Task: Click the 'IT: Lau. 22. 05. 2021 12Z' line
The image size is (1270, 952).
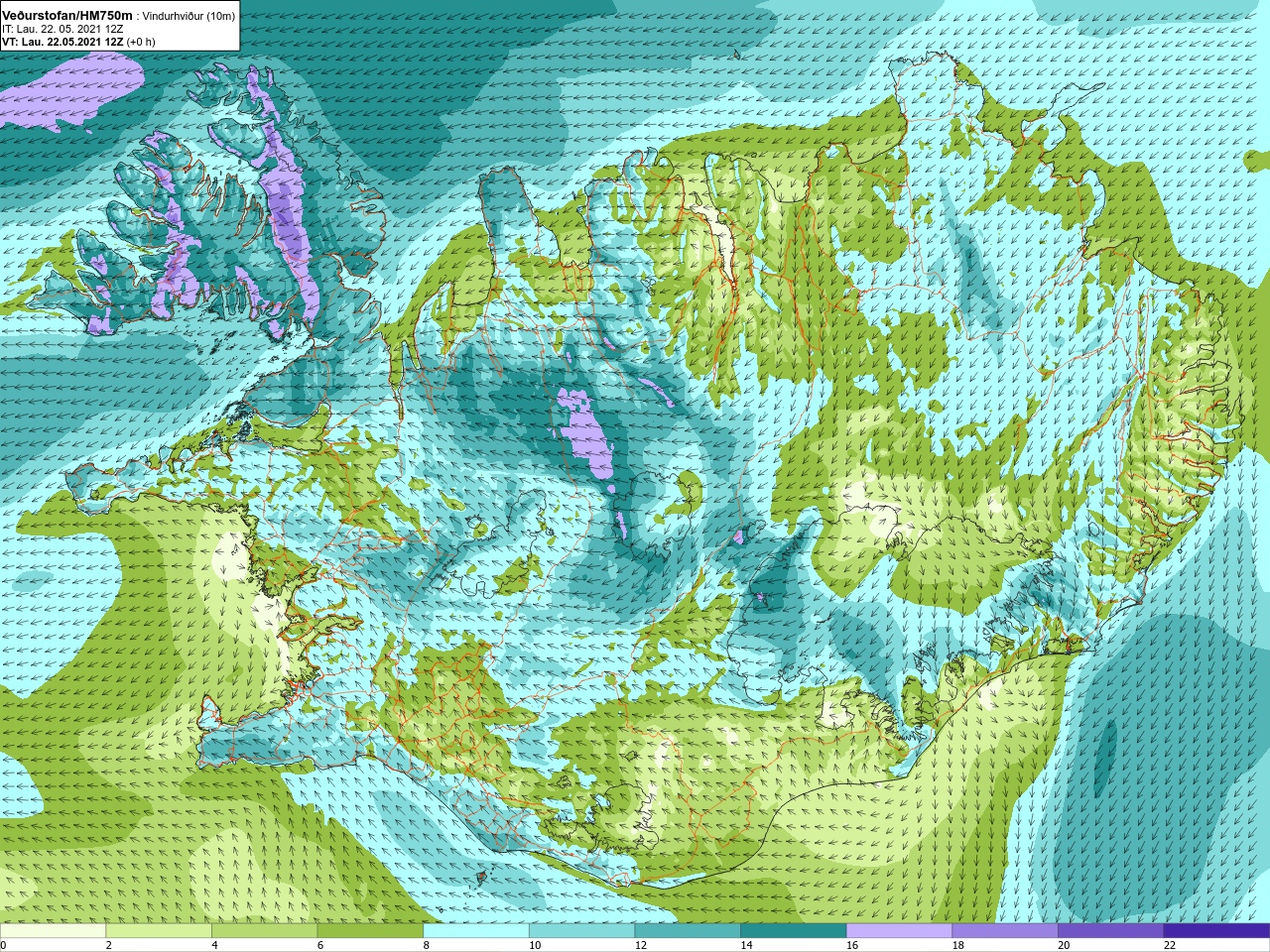Action: coord(63,29)
